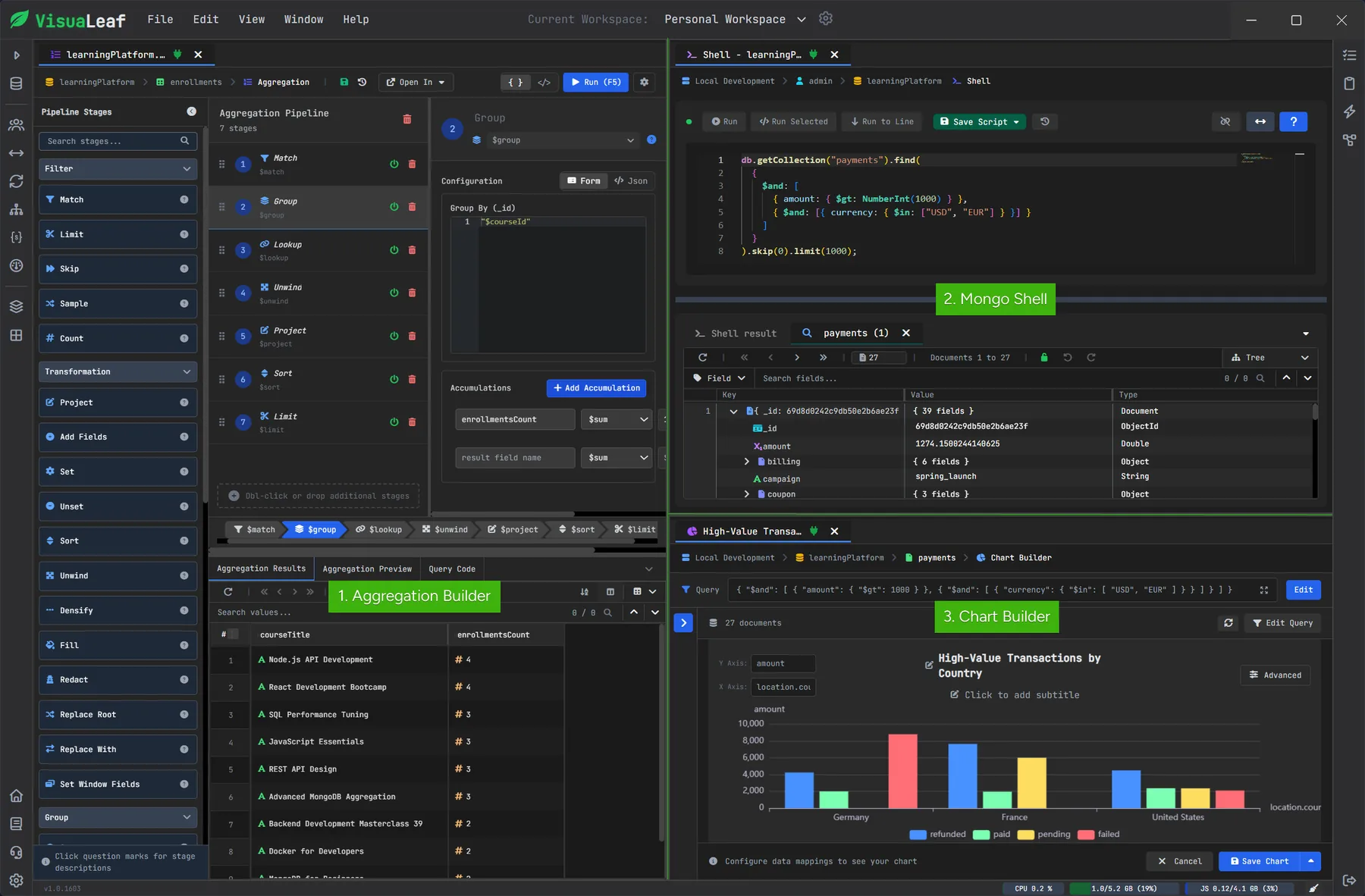Expand the chart query to fullscreen
The height and width of the screenshot is (896, 1365).
(x=1263, y=590)
